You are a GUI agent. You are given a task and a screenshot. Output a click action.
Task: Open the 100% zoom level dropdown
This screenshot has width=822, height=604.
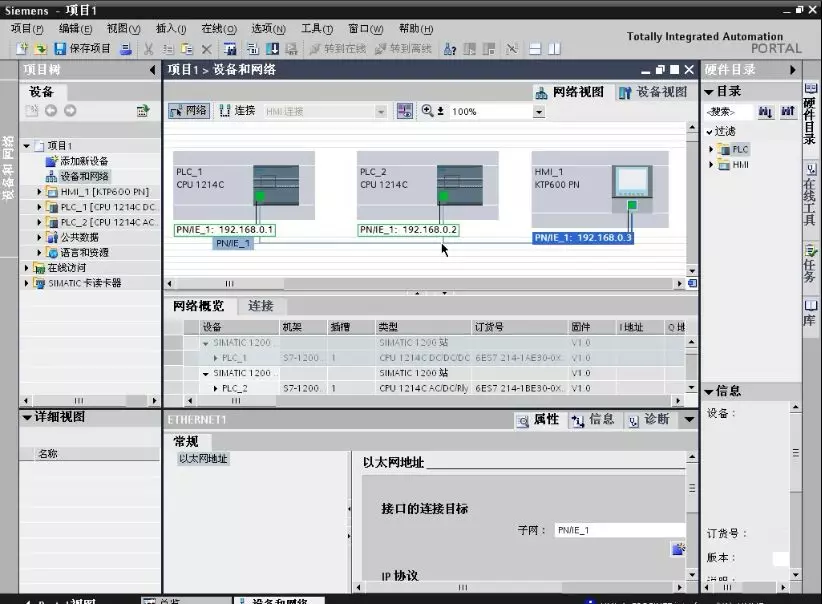coord(538,112)
